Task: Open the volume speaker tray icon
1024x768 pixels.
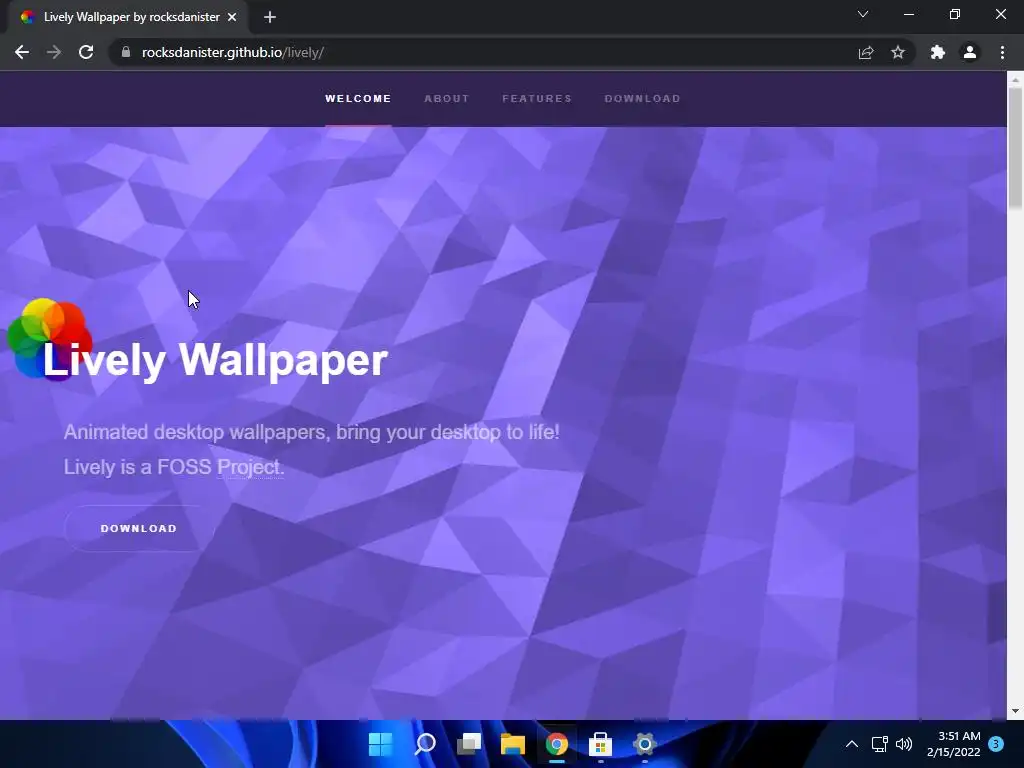Action: pyautogui.click(x=904, y=744)
